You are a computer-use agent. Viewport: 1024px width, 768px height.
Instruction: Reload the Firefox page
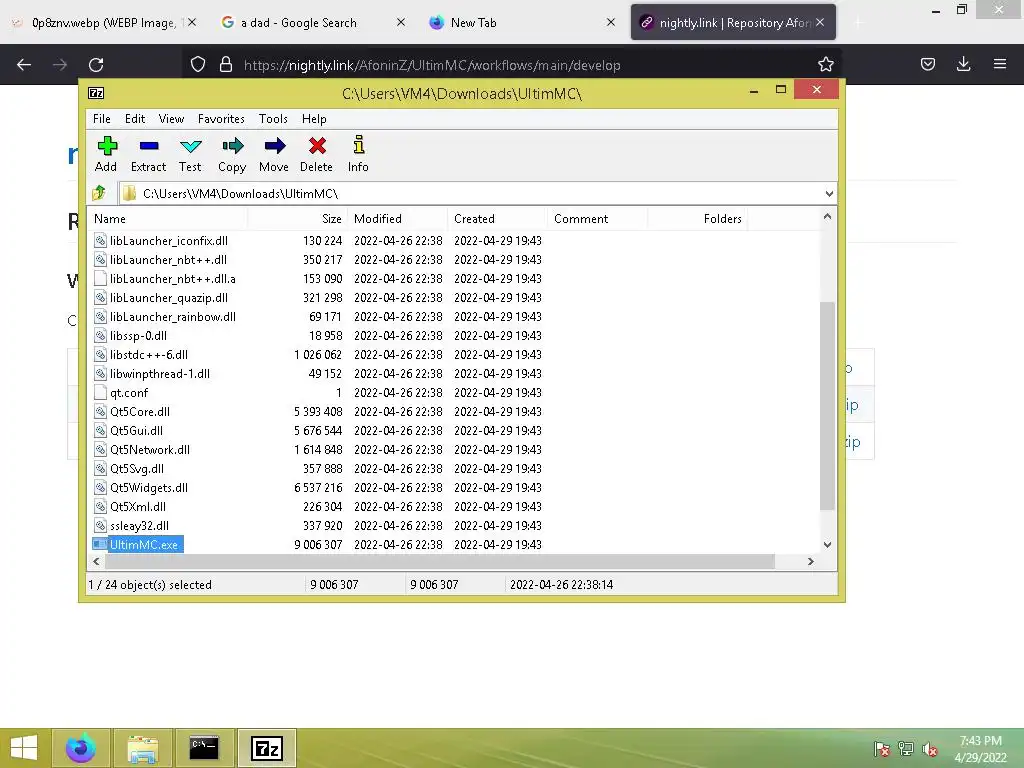[96, 65]
